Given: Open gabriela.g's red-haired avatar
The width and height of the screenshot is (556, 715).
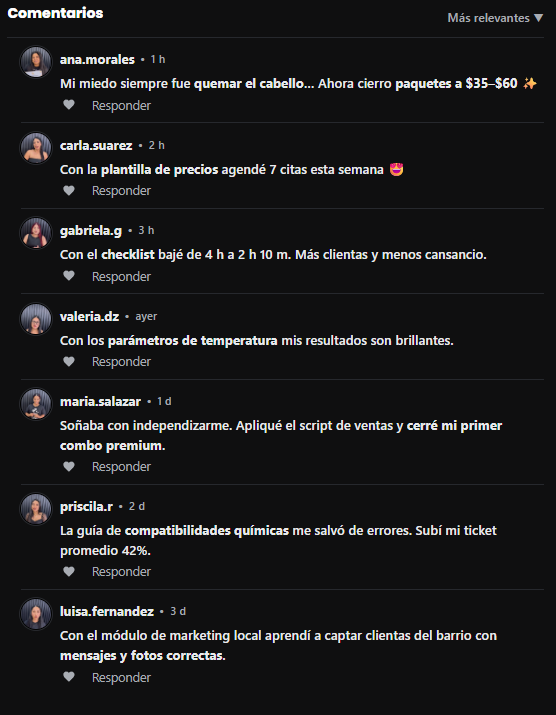Looking at the screenshot, I should 36,233.
